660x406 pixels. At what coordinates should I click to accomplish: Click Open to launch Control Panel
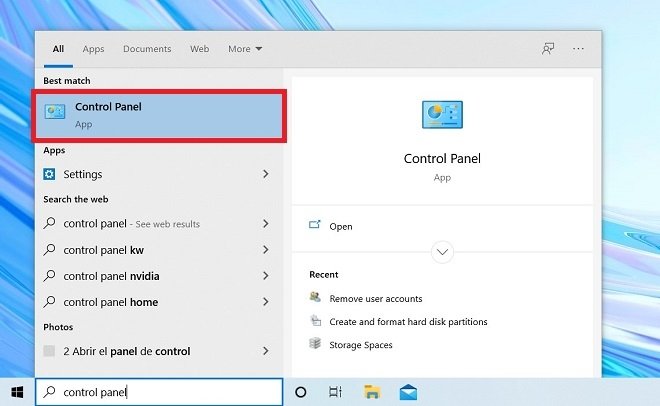pyautogui.click(x=341, y=226)
